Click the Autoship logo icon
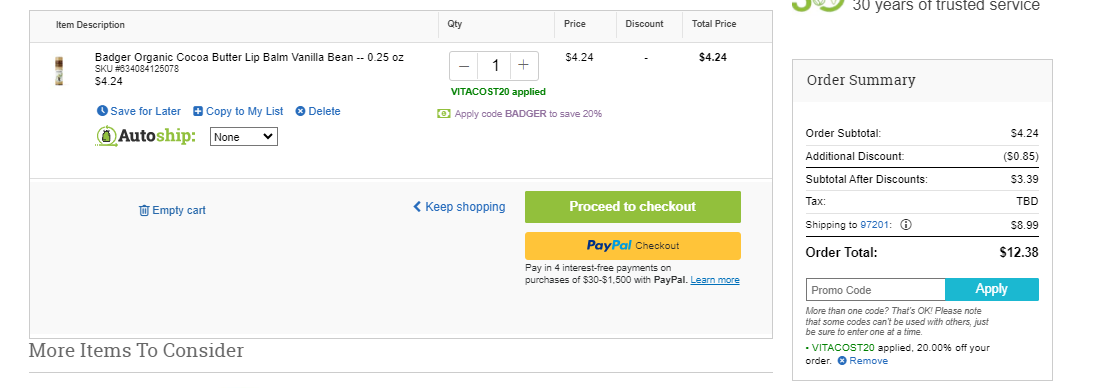The height and width of the screenshot is (388, 1100). (106, 136)
